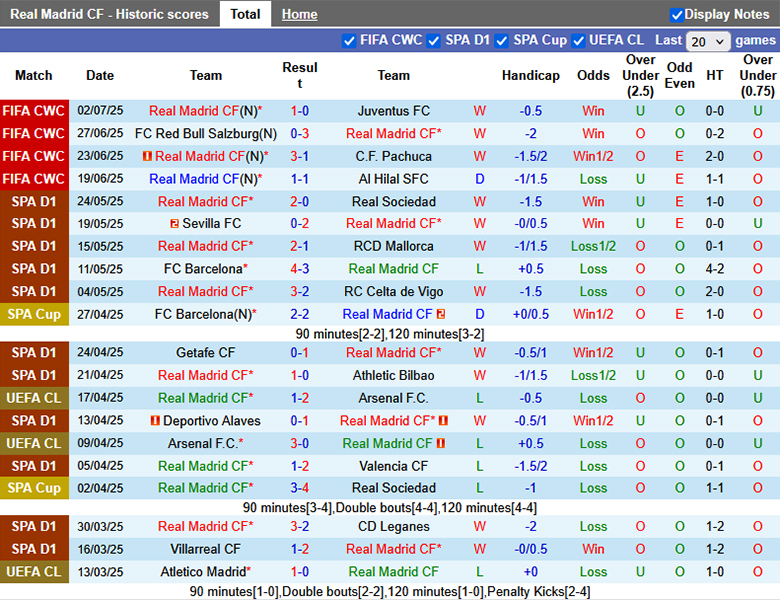Open RCD Mallorca team link
780x600 pixels.
click(x=393, y=246)
